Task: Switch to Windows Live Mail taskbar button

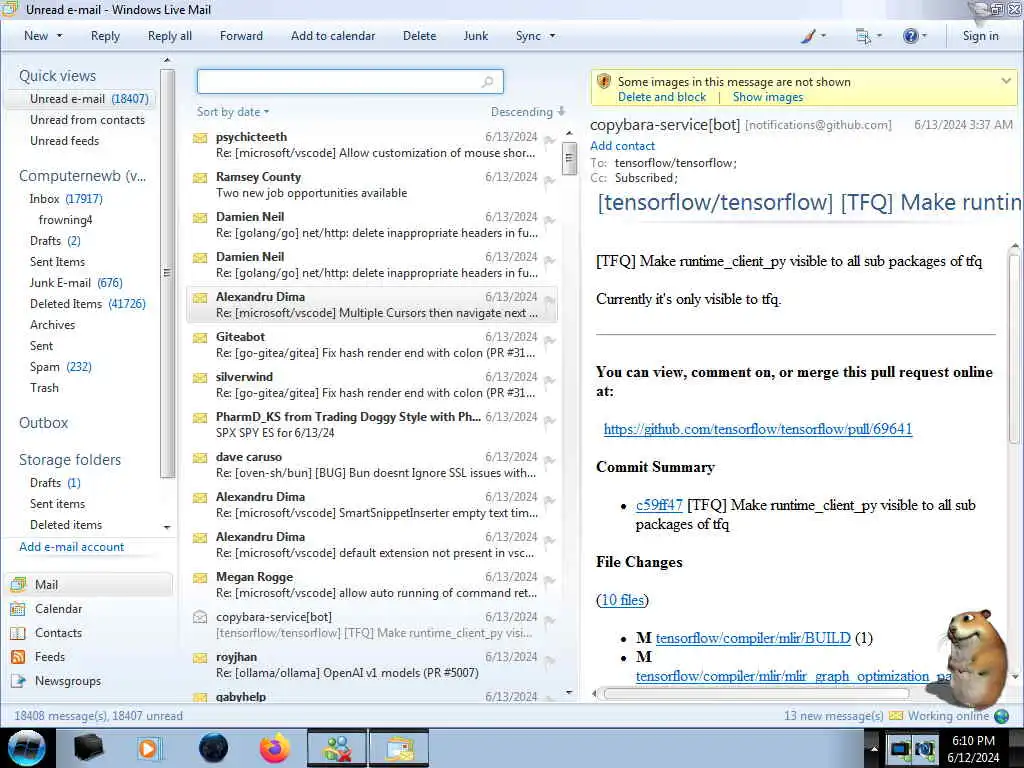Action: (x=400, y=748)
